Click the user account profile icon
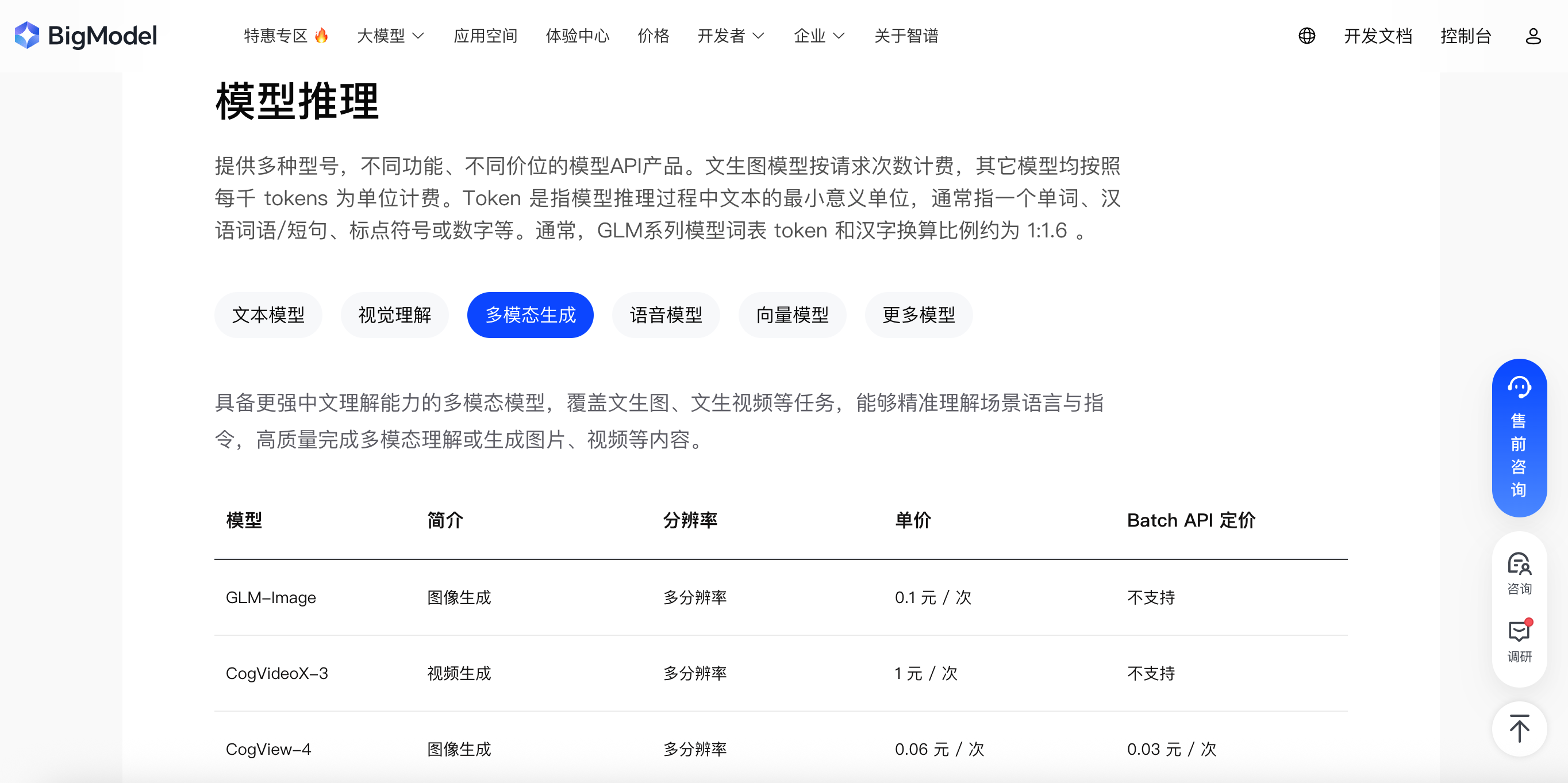This screenshot has height=783, width=1568. click(1533, 36)
